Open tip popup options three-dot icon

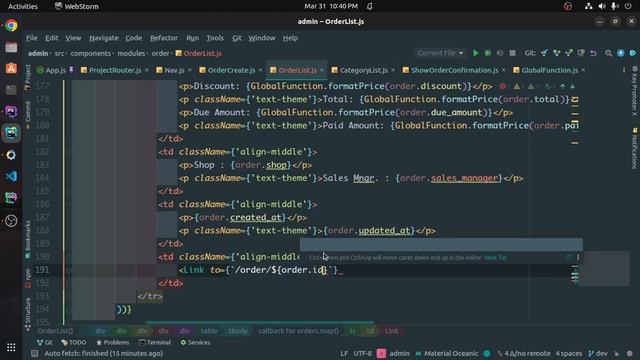(578, 257)
